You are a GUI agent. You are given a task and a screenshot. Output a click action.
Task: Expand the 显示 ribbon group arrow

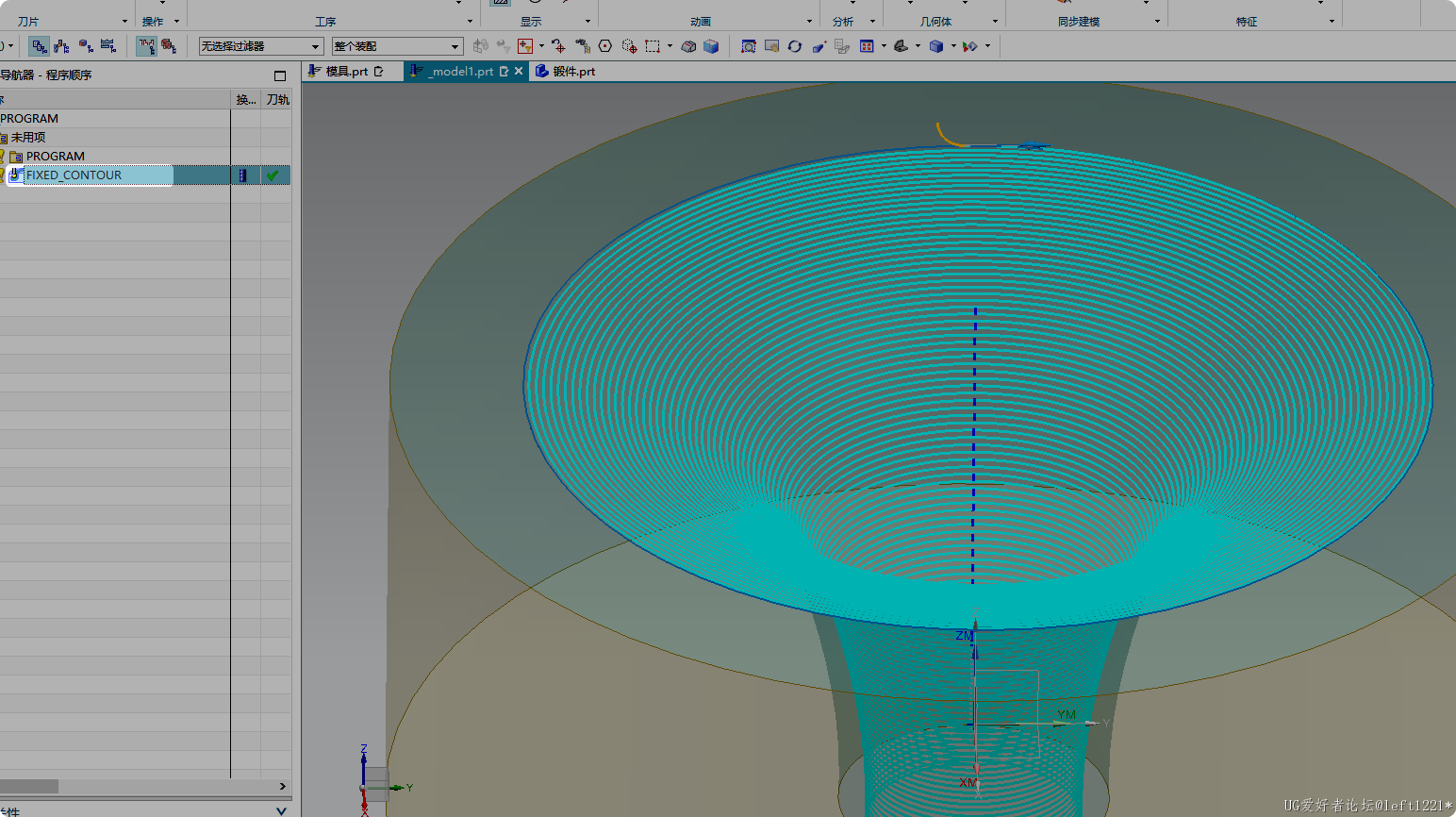(587, 22)
